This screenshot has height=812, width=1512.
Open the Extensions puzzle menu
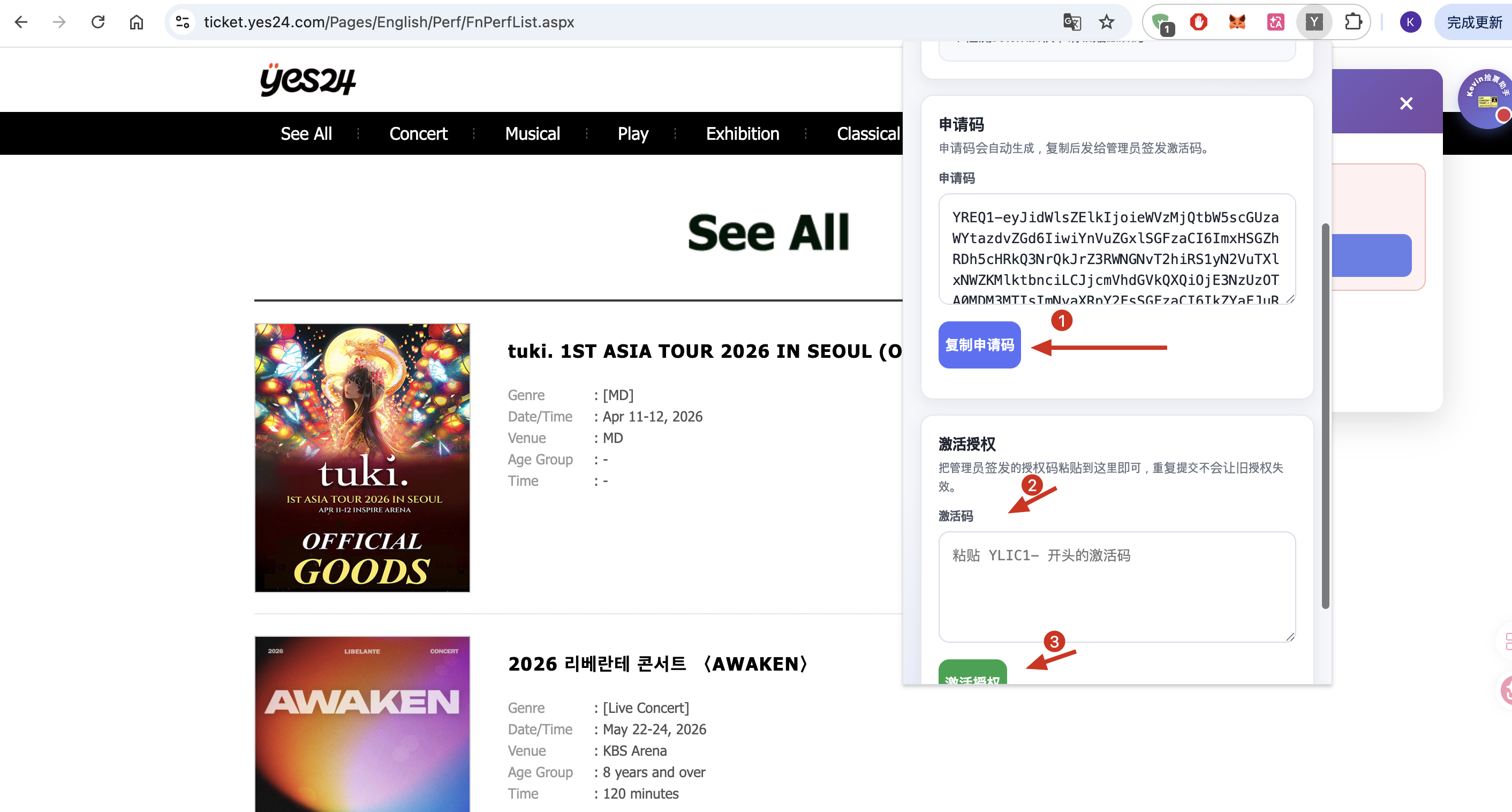pos(1353,22)
